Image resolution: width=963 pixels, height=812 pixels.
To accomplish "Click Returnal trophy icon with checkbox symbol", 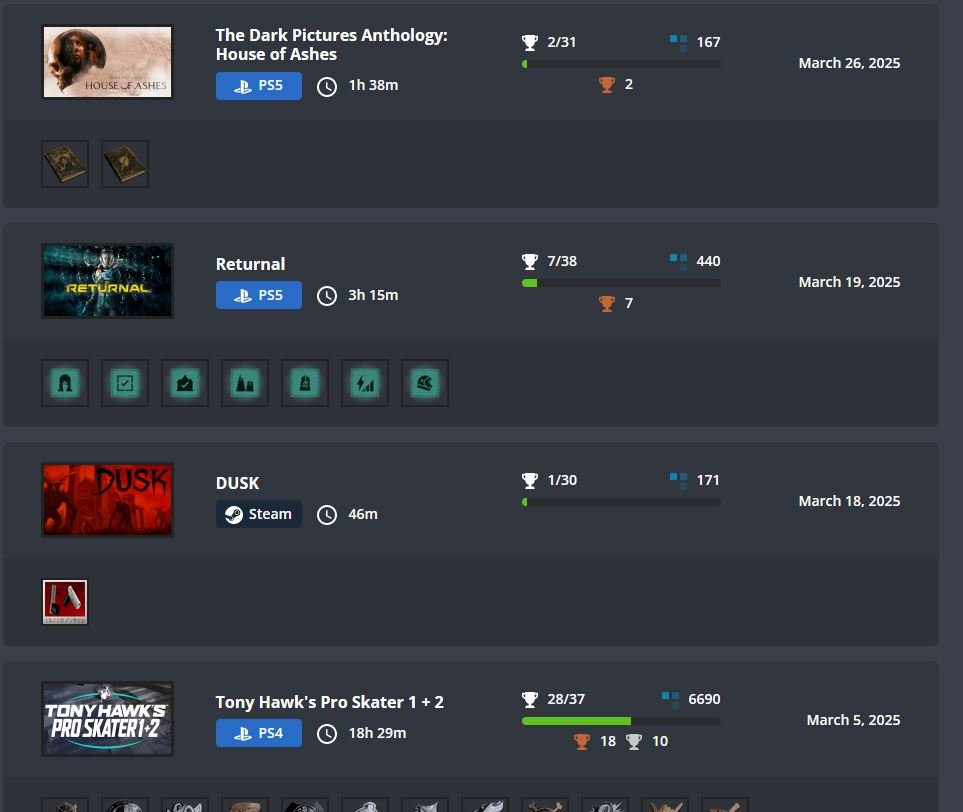I will (125, 383).
